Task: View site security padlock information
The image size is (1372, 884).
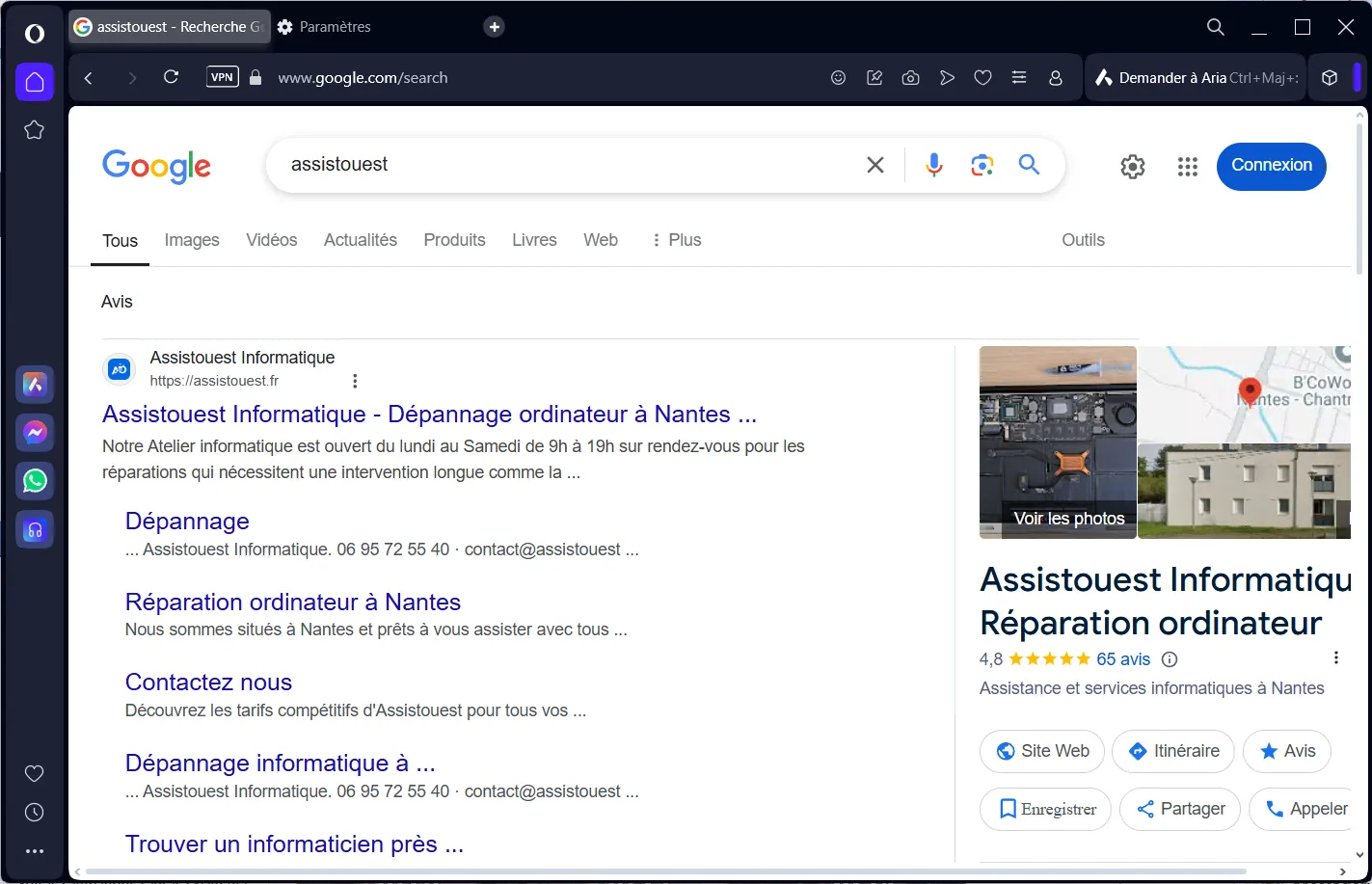Action: 256,78
